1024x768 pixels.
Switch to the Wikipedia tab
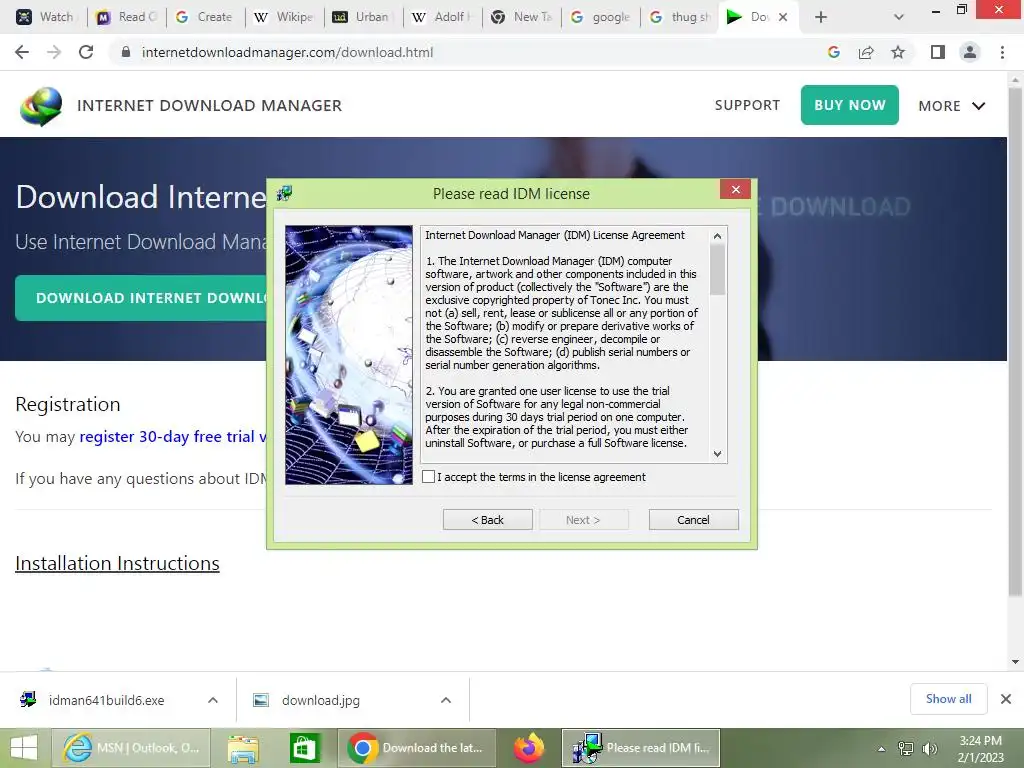[284, 17]
